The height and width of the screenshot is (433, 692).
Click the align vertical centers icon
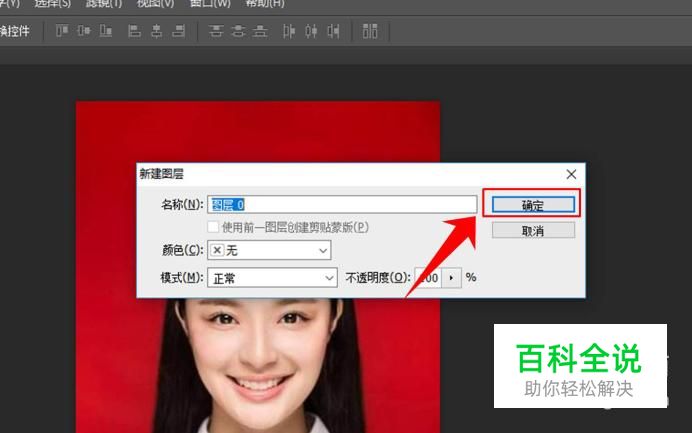tap(84, 31)
